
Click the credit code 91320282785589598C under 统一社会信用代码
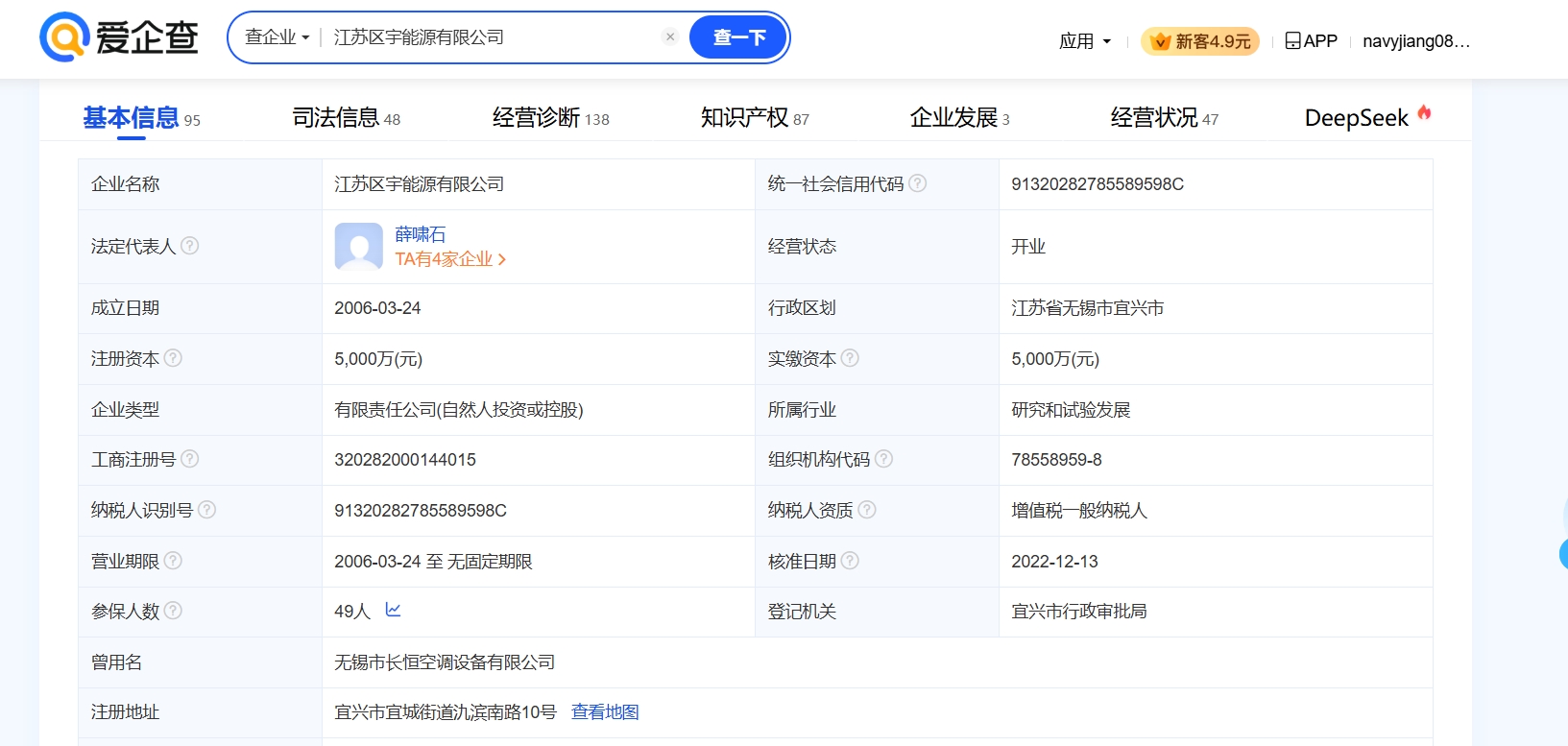[x=1098, y=184]
